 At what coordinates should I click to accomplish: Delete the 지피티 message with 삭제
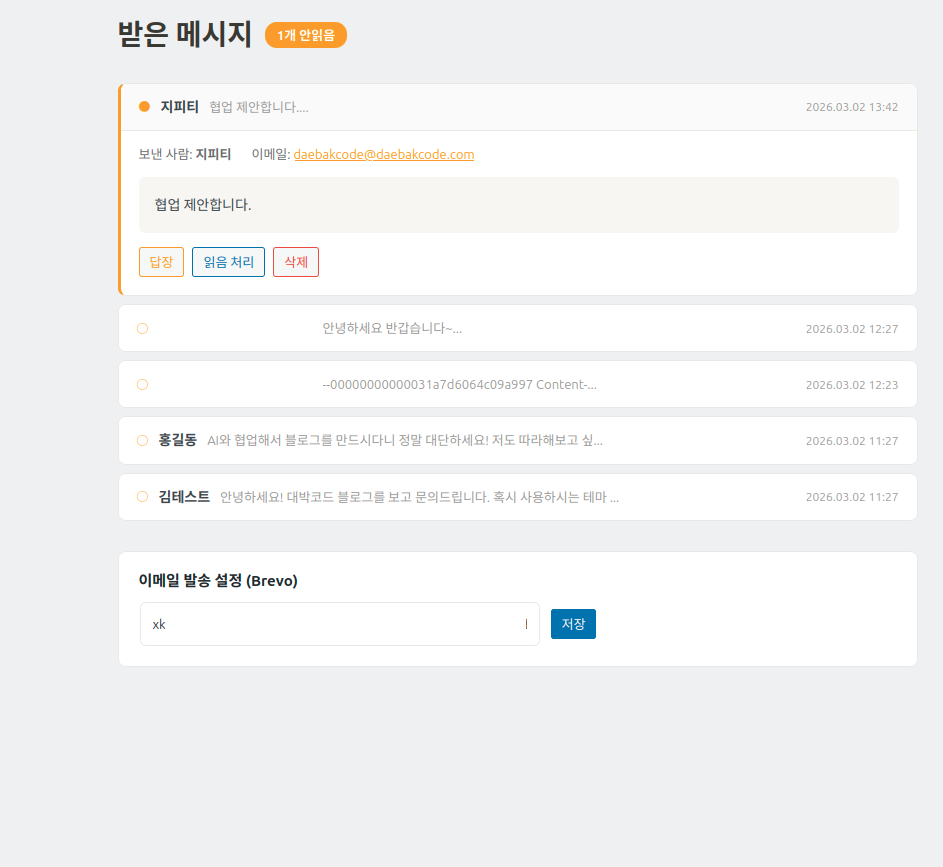click(295, 262)
